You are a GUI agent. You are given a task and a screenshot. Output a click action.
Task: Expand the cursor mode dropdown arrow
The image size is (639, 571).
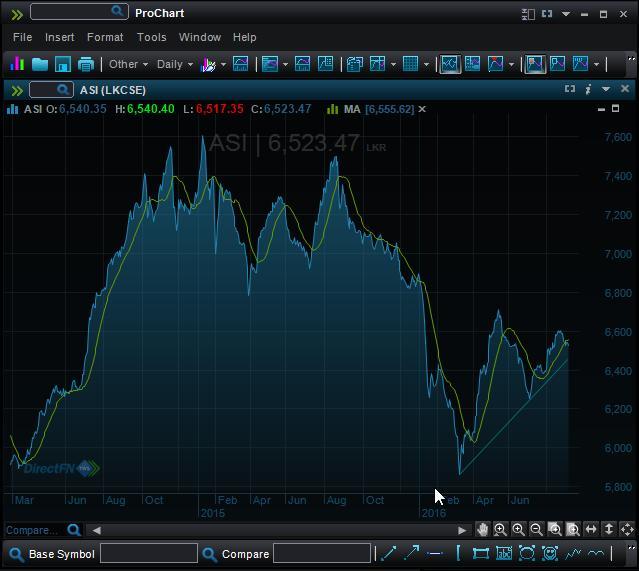596,64
